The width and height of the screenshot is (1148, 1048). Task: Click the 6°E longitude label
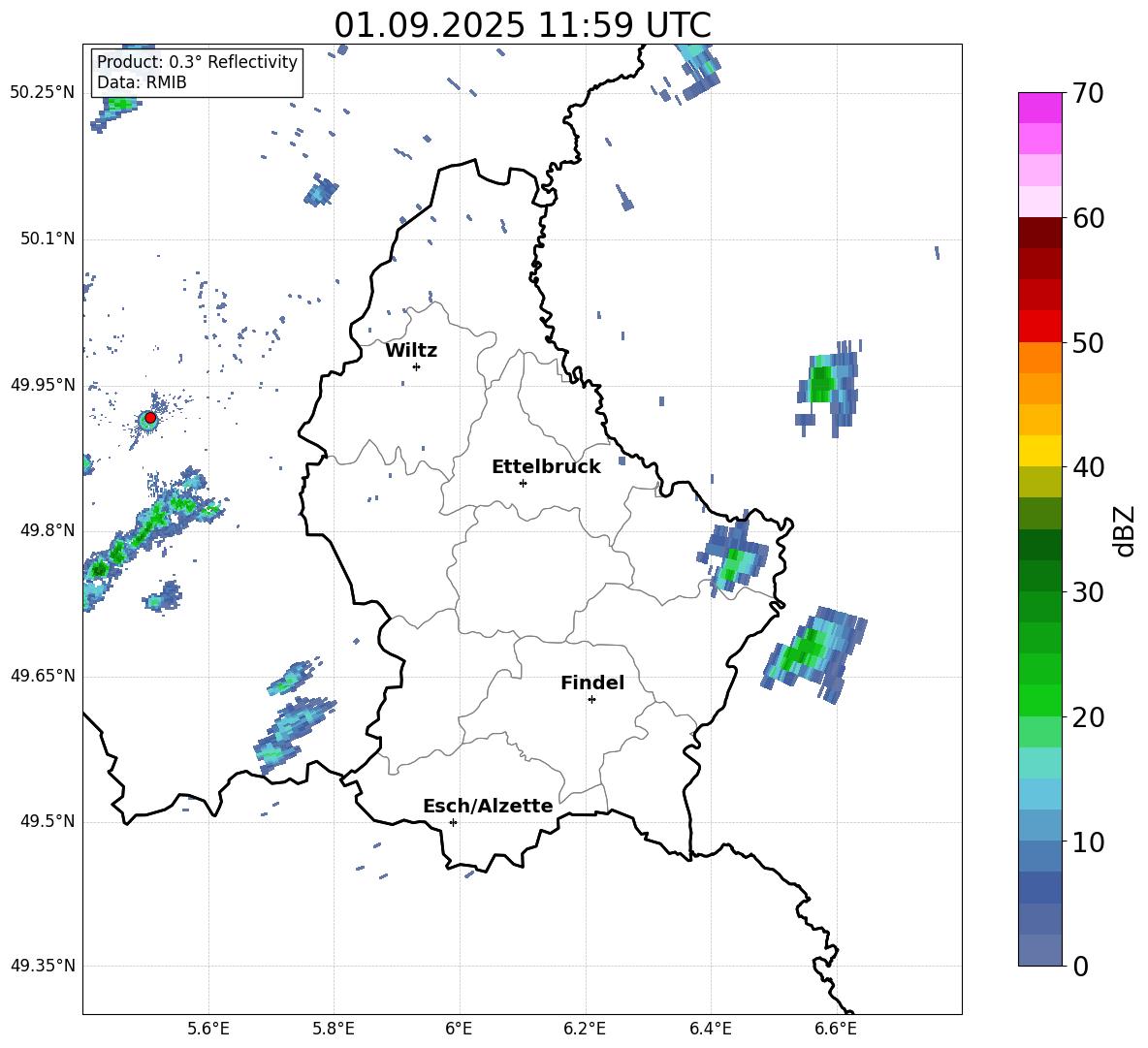pyautogui.click(x=459, y=1029)
